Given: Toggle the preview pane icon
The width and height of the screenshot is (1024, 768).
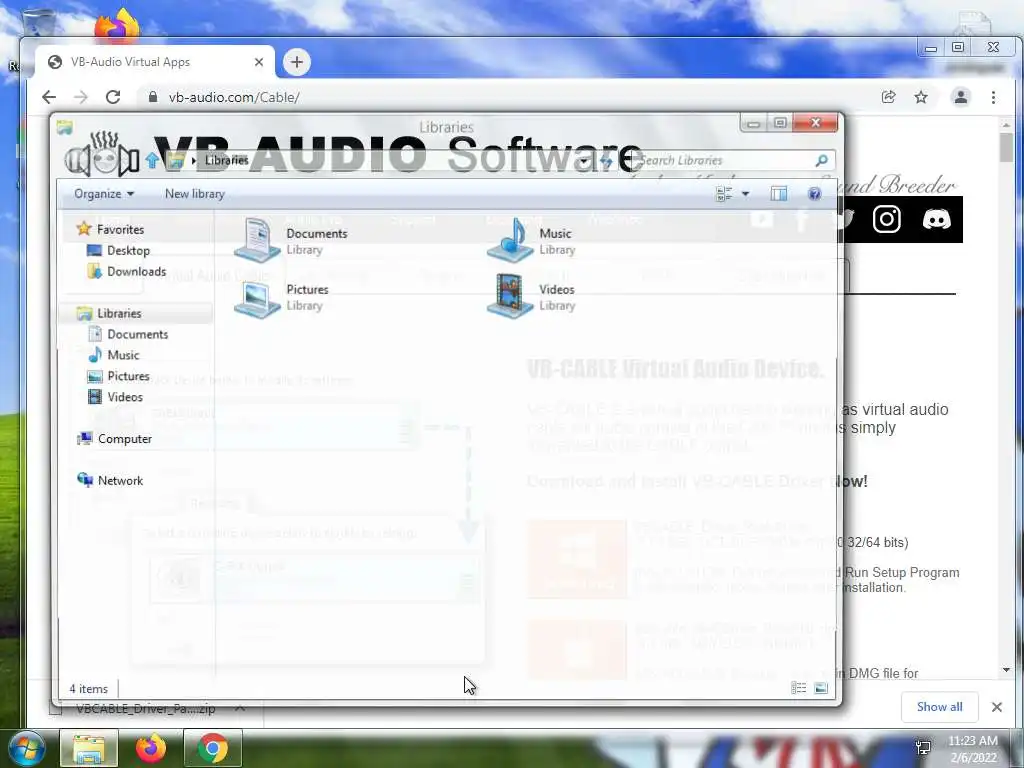Looking at the screenshot, I should (x=778, y=193).
